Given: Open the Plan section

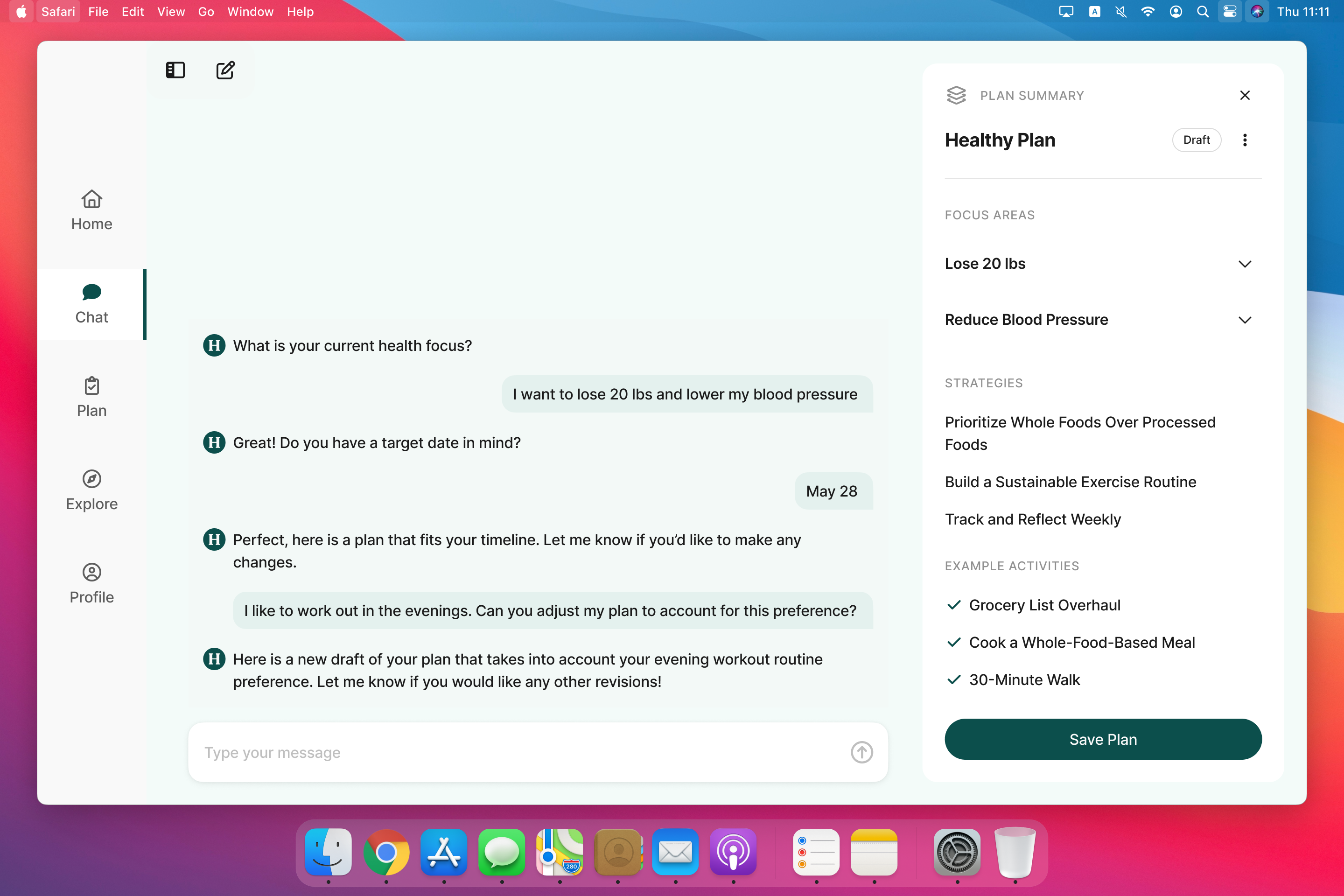Looking at the screenshot, I should pyautogui.click(x=91, y=397).
